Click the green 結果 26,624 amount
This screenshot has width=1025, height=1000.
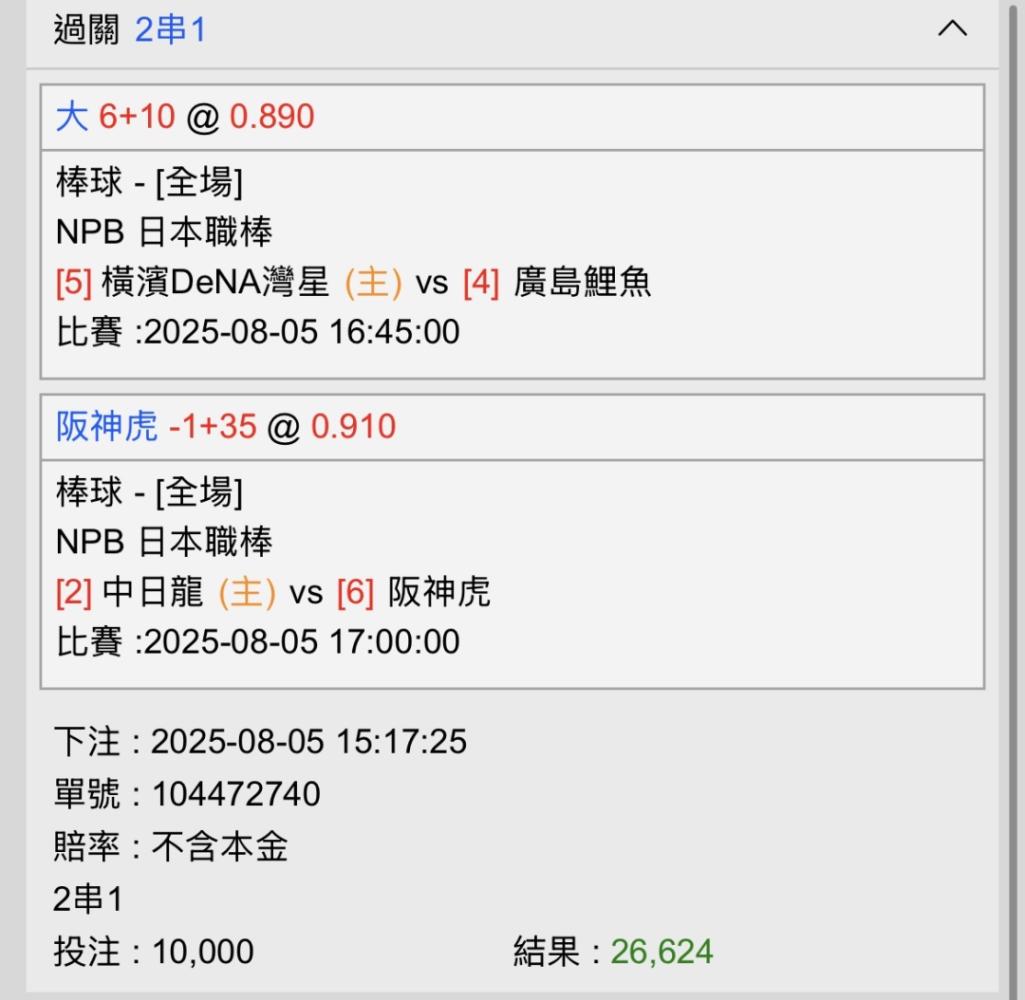click(x=662, y=952)
